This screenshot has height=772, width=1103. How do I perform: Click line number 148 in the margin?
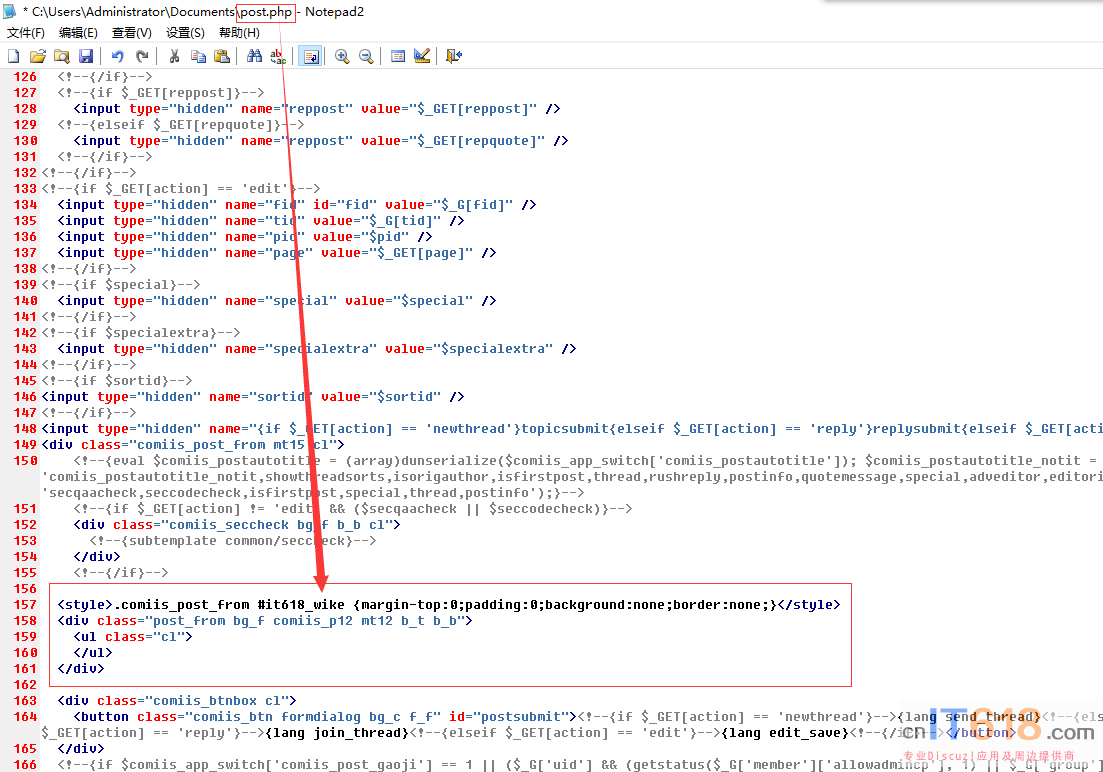pyautogui.click(x=25, y=429)
